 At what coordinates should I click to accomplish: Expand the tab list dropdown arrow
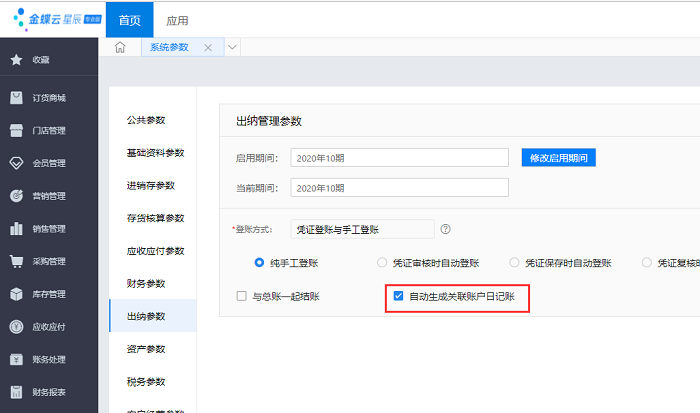tap(233, 48)
